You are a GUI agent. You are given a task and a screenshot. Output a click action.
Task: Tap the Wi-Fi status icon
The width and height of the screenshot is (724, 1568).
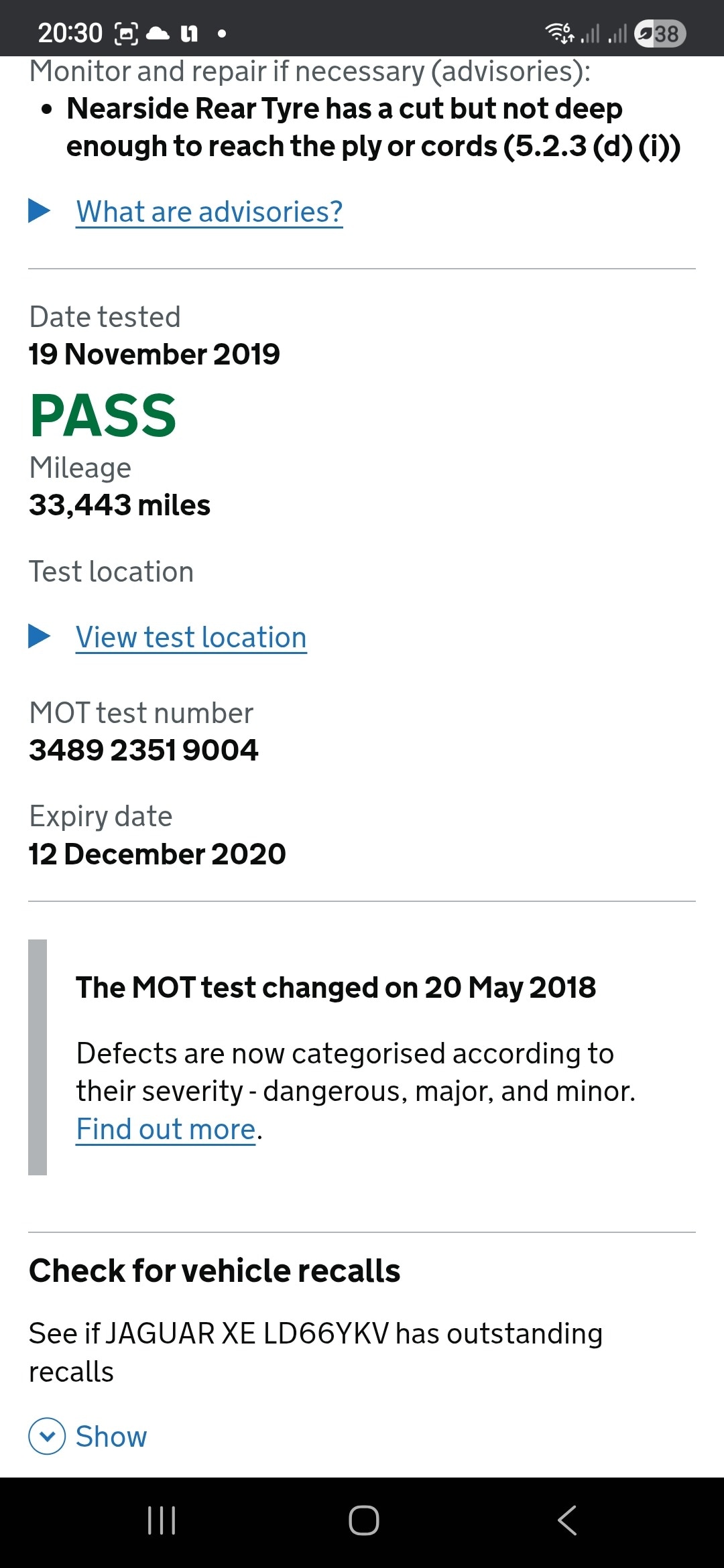(559, 32)
